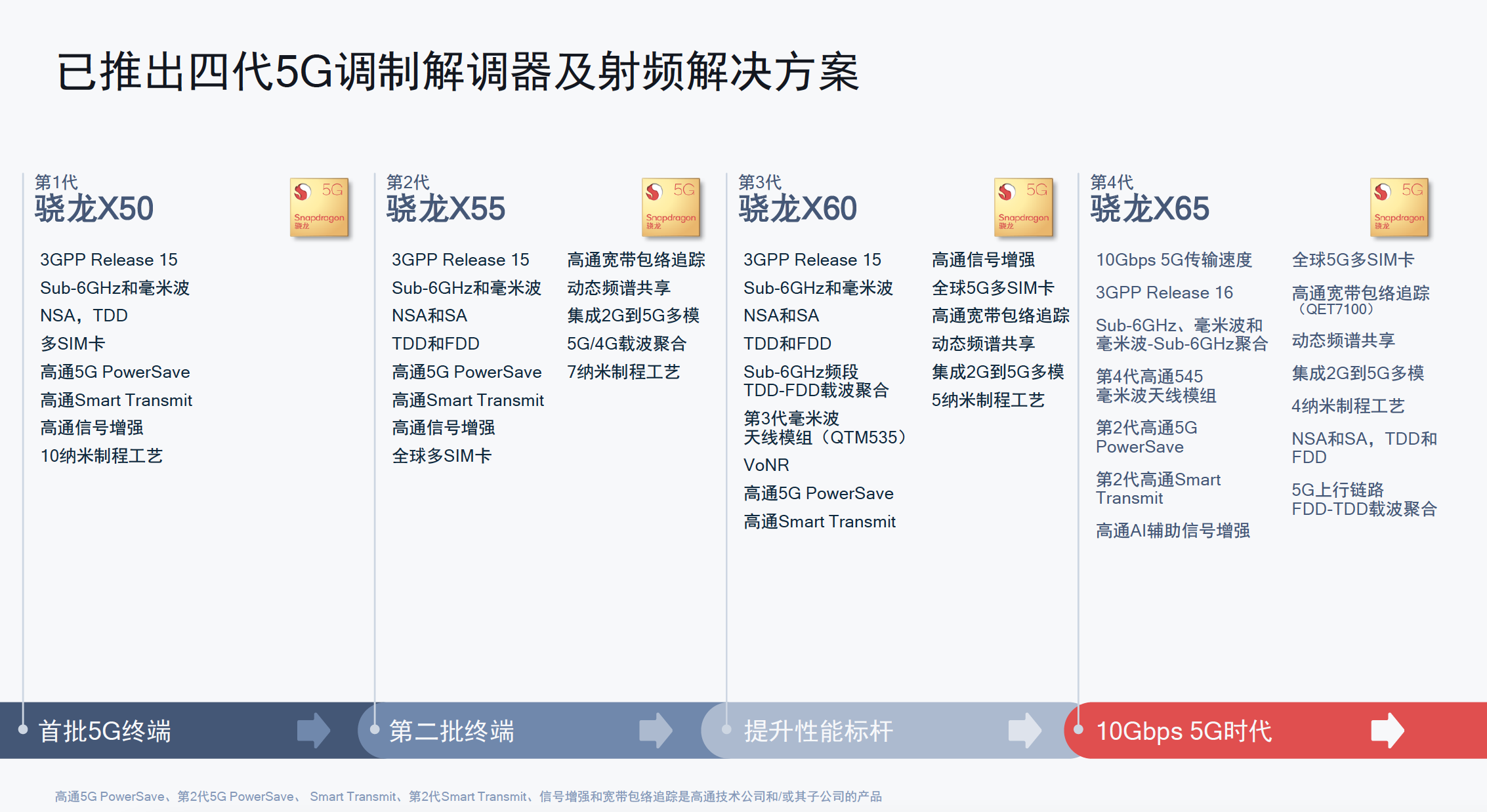Screen dimensions: 1487x812
Task: Click the Snapdragon 5G chip icon beside 骁龙X60
Action: (x=1024, y=207)
